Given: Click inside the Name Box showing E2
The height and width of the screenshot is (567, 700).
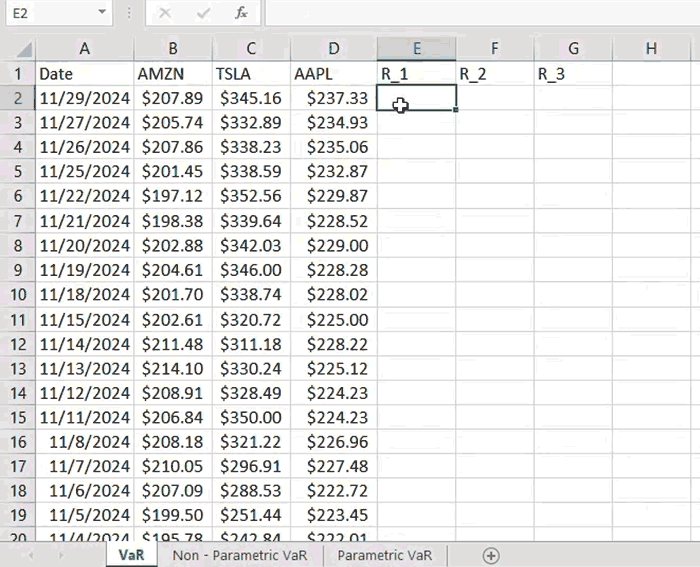Looking at the screenshot, I should pos(51,13).
